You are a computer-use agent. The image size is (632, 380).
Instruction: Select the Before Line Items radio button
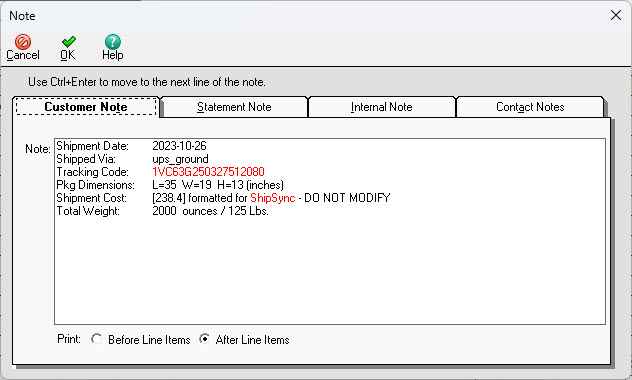[96, 339]
